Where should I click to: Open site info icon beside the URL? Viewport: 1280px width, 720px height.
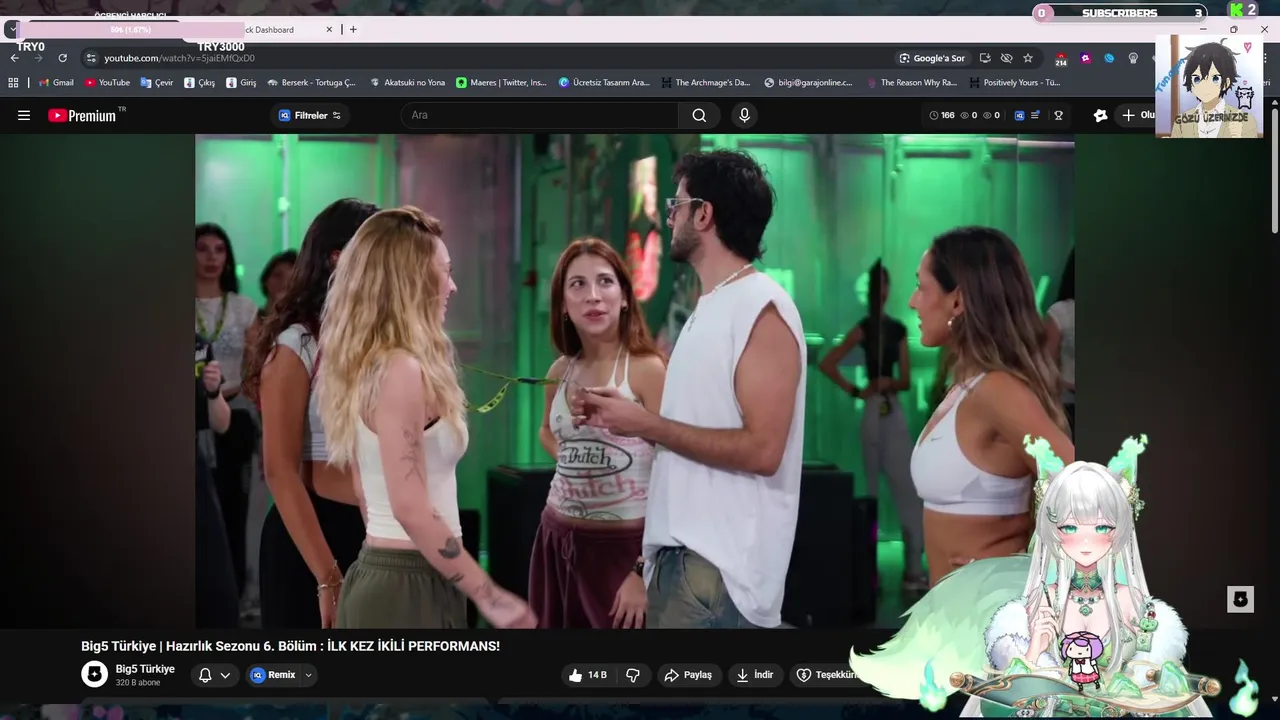[x=90, y=58]
